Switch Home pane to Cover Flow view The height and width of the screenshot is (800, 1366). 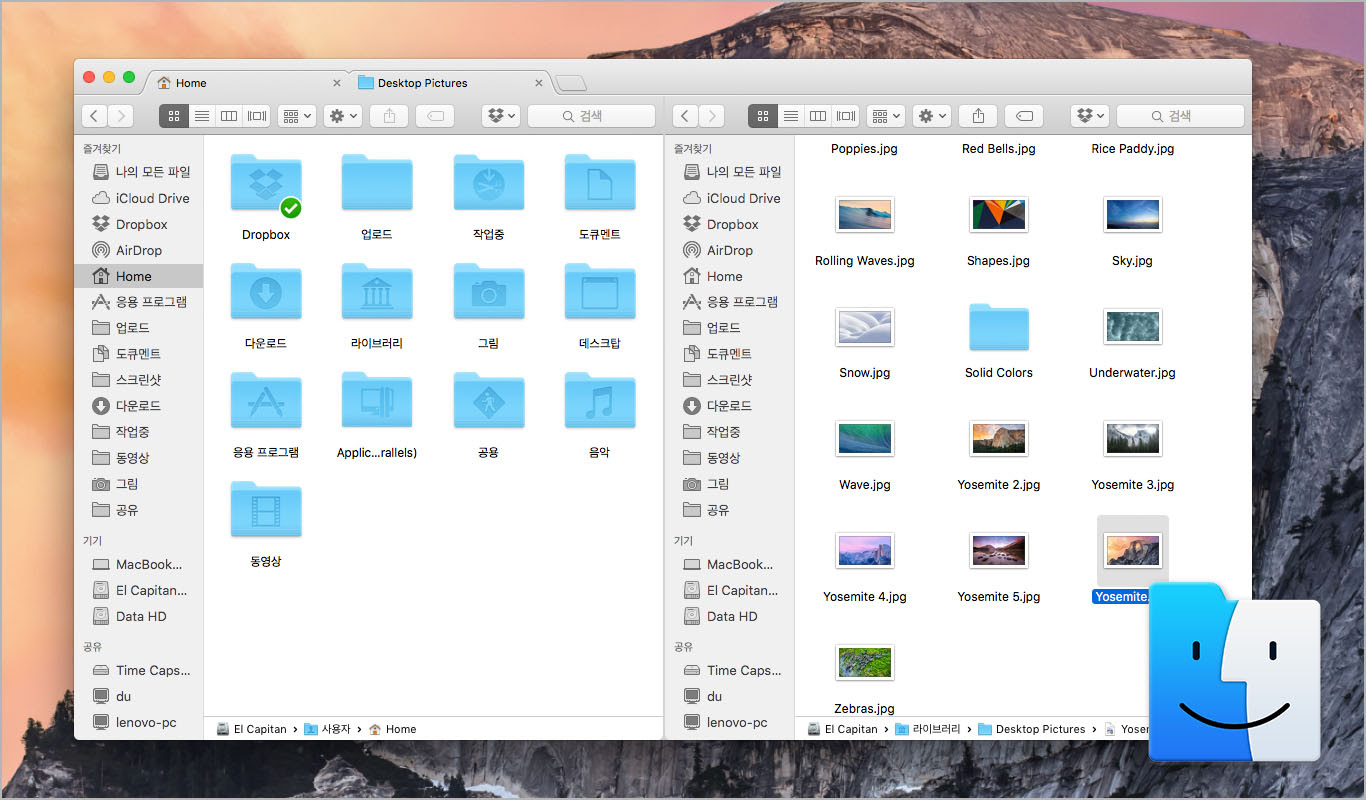click(x=257, y=116)
